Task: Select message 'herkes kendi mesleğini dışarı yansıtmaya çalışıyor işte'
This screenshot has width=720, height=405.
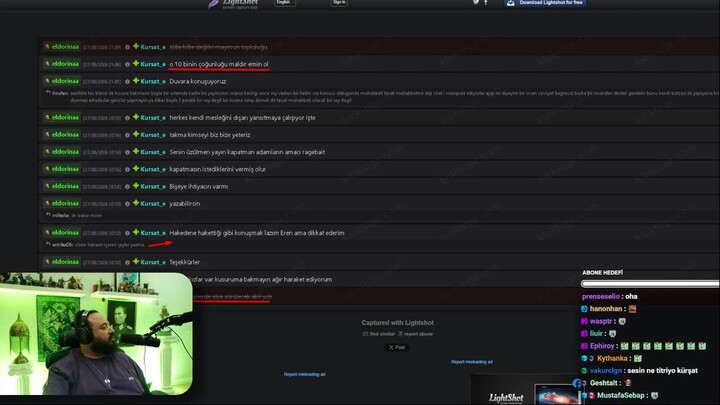Action: pos(242,118)
